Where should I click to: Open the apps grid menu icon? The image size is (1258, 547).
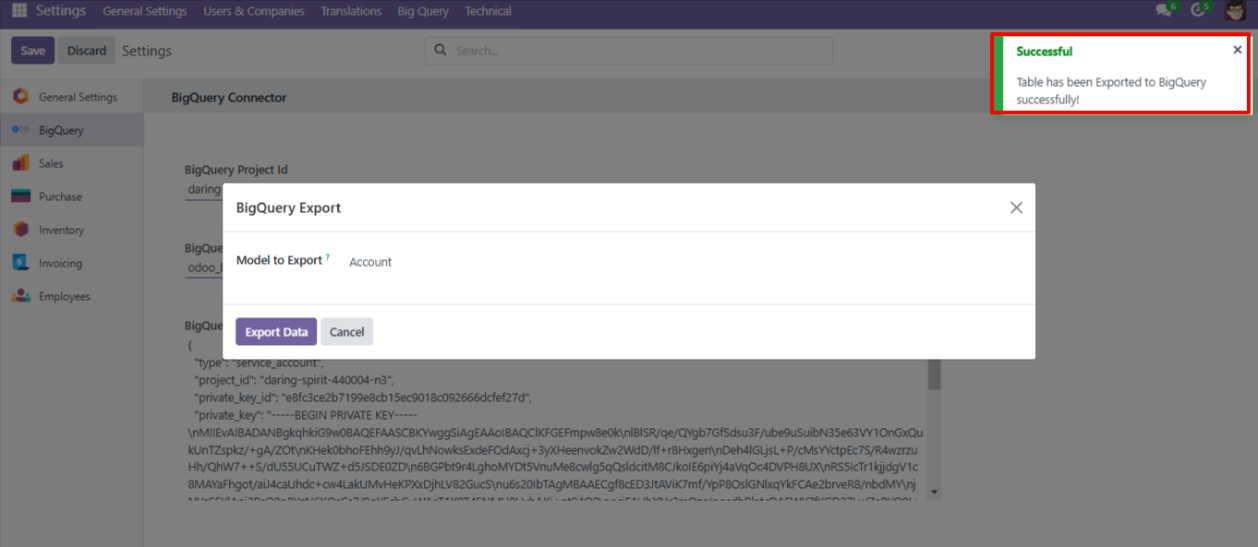click(19, 11)
